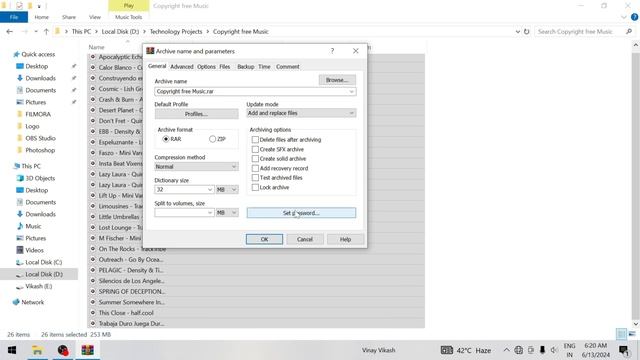The height and width of the screenshot is (360, 640).
Task: Switch to the Backup tab
Action: click(x=245, y=67)
